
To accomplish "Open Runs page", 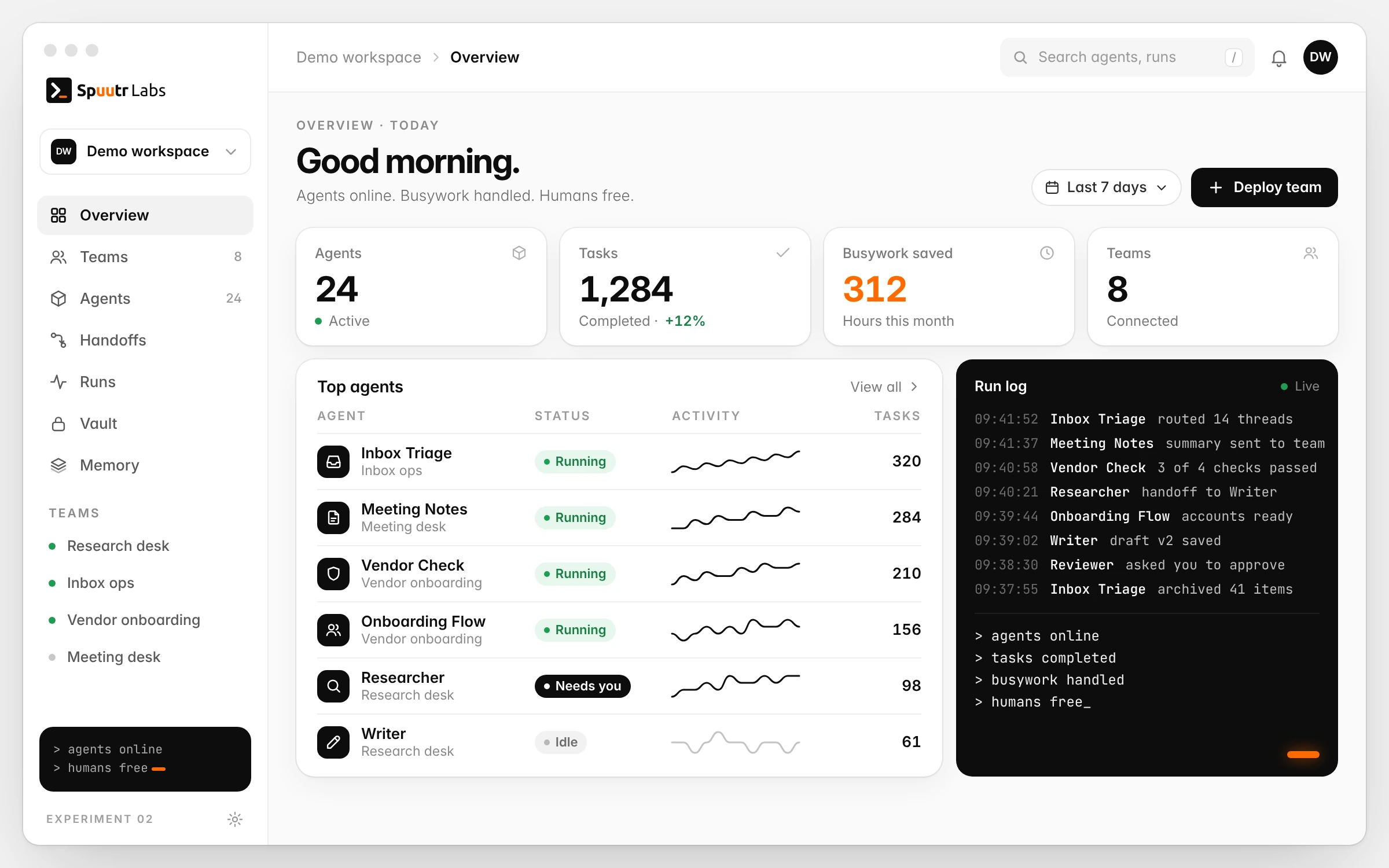I will tap(145, 382).
